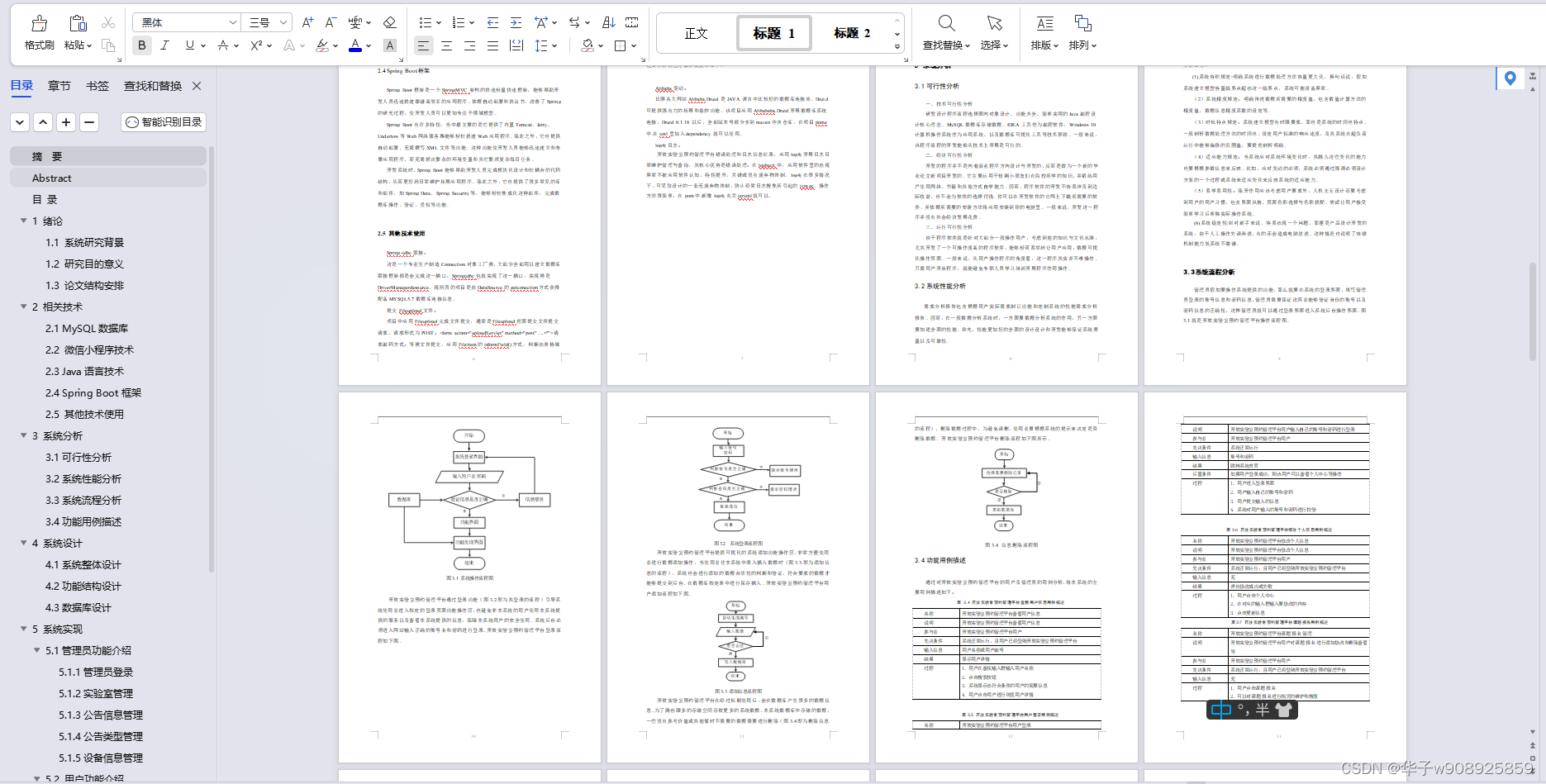Image resolution: width=1546 pixels, height=784 pixels.
Task: Increase font size with A+ icon
Action: [x=307, y=22]
